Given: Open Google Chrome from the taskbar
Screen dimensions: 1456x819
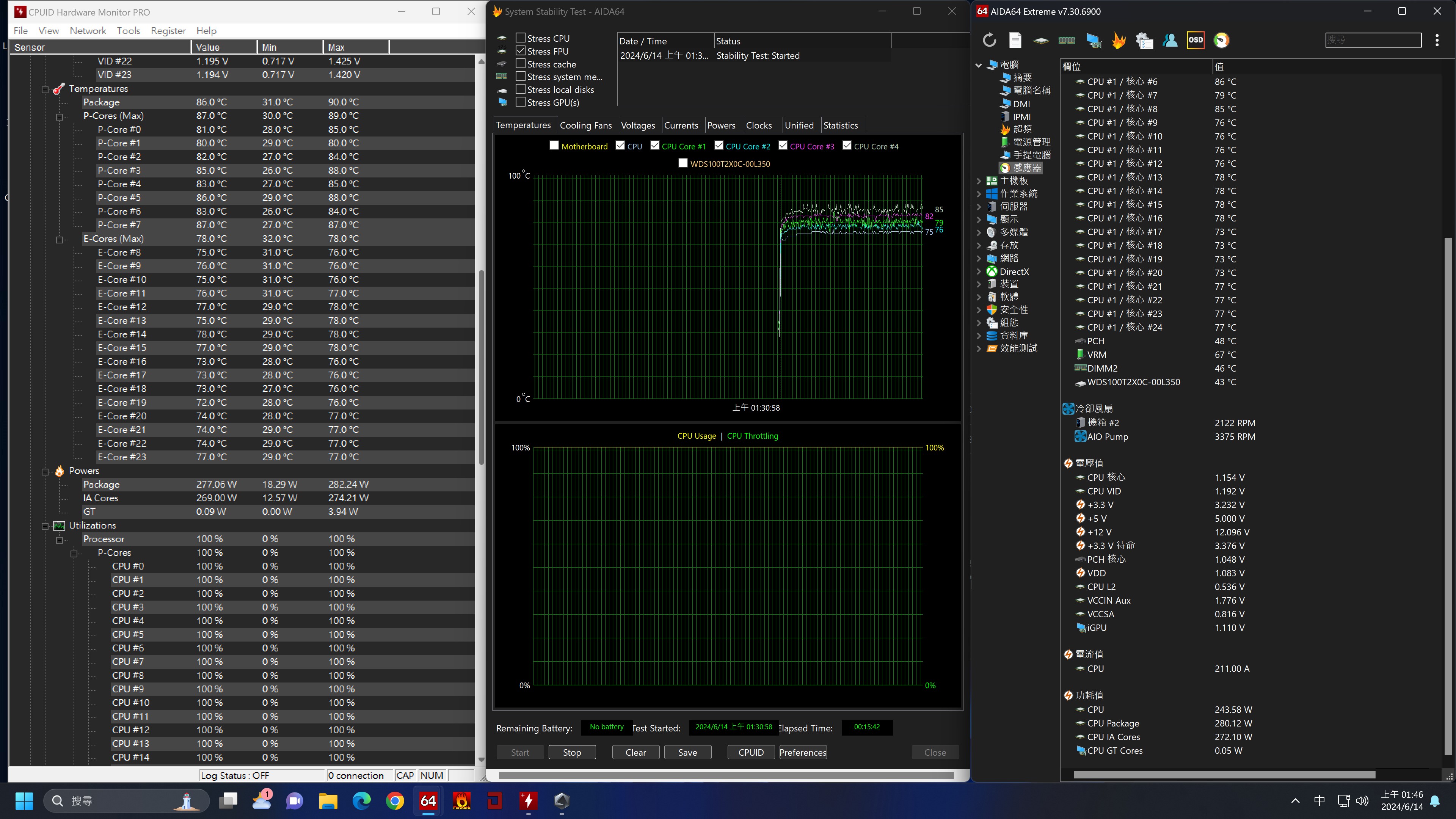Looking at the screenshot, I should tap(395, 800).
